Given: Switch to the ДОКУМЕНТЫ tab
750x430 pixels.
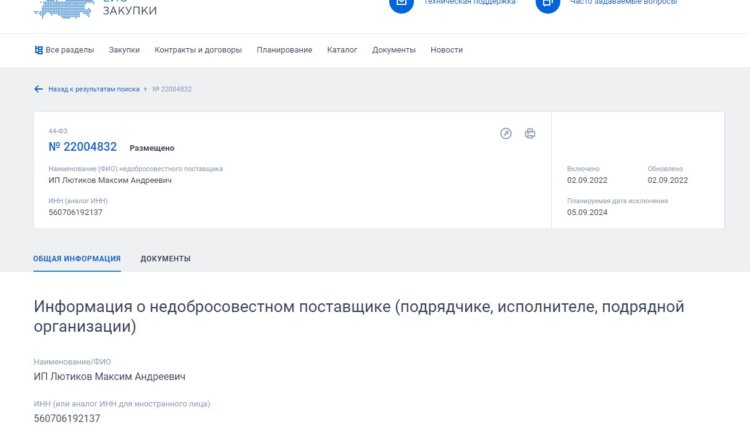Looking at the screenshot, I should point(165,259).
